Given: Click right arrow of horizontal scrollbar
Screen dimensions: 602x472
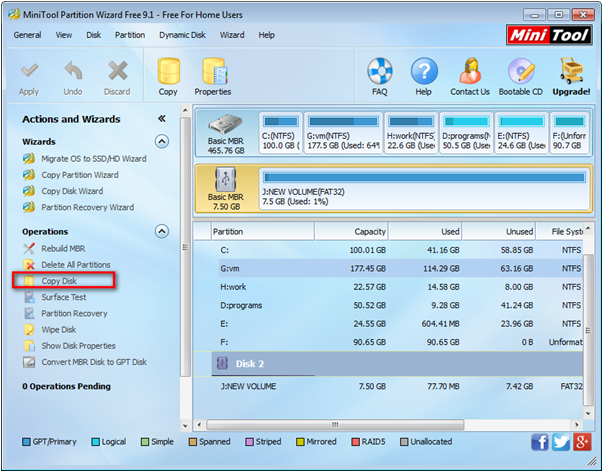Looking at the screenshot, I should tap(577, 424).
